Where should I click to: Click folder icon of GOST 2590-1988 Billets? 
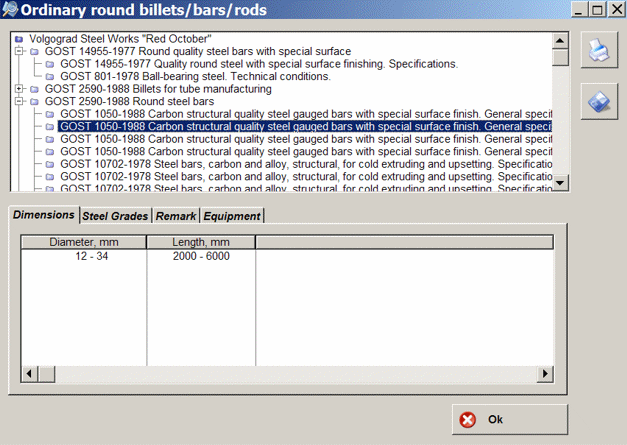35,89
